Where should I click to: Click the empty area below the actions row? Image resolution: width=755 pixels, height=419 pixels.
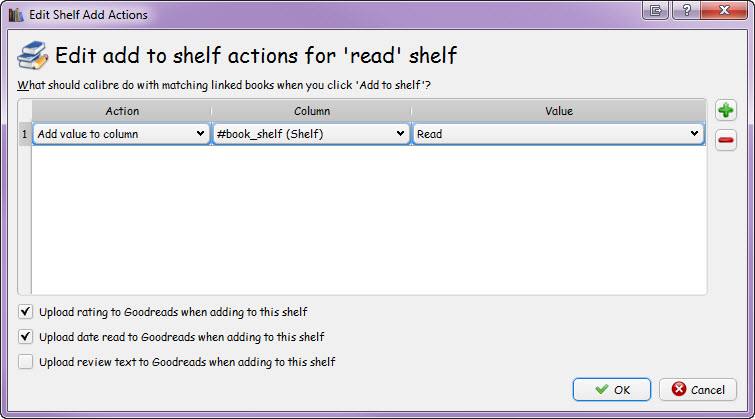[368, 220]
